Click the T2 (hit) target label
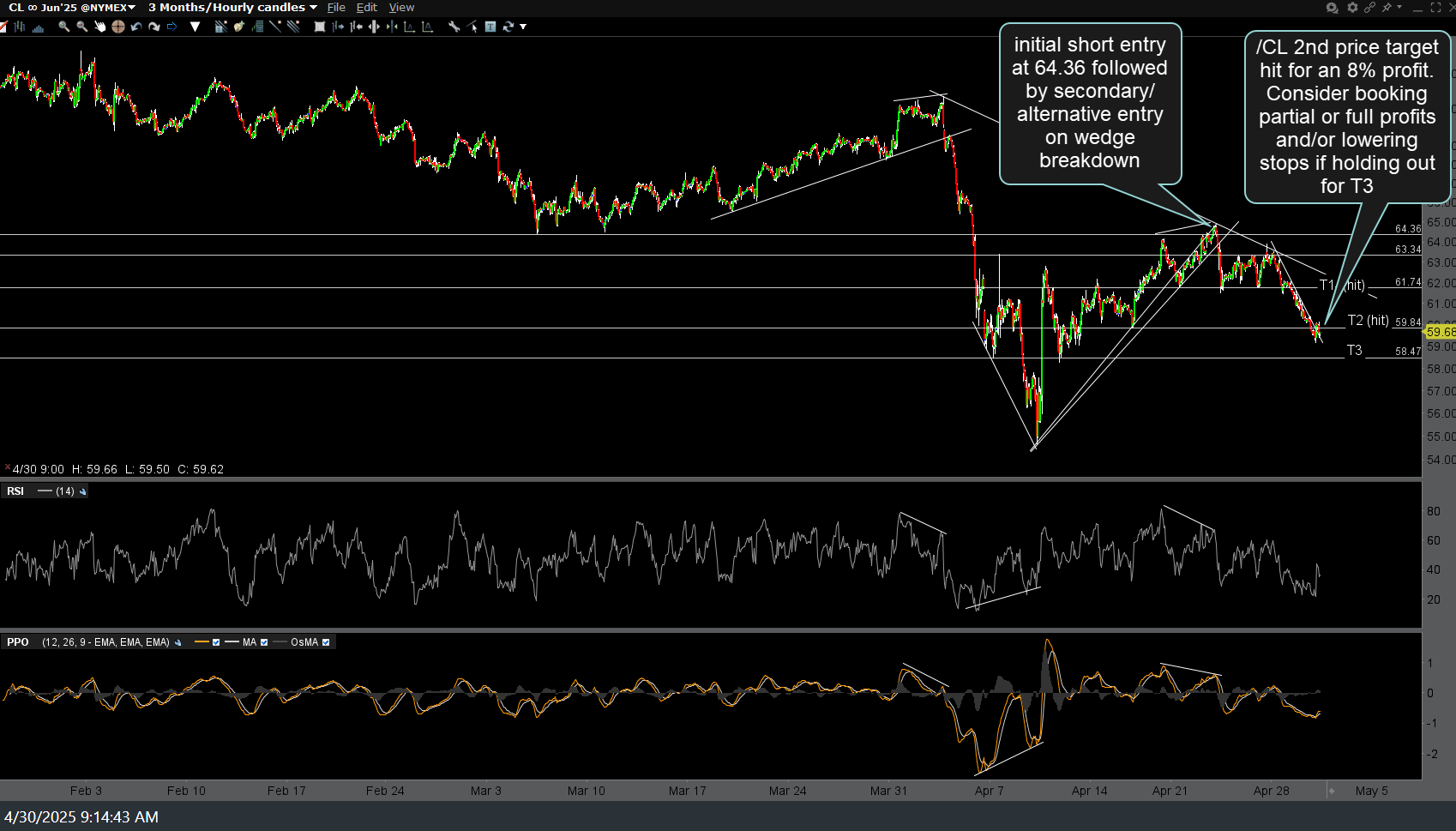 (1368, 320)
